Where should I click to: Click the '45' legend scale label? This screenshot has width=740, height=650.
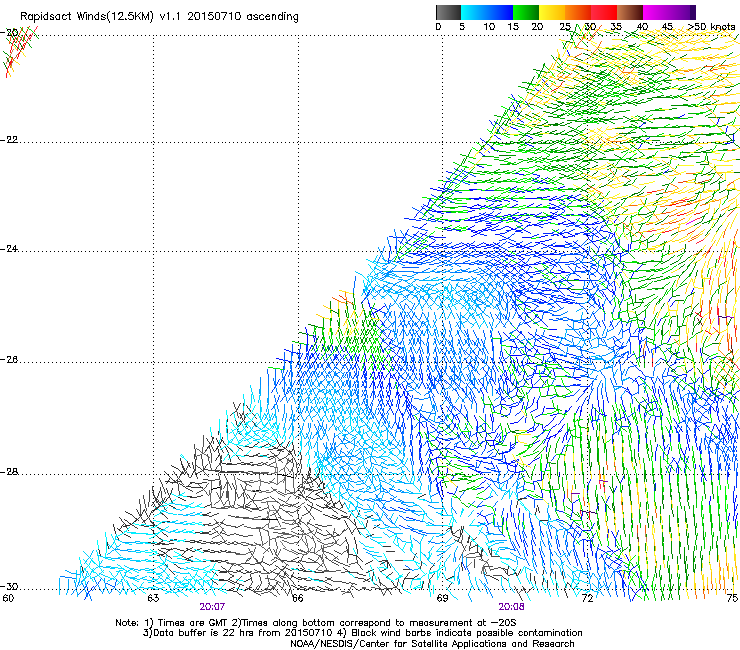coord(667,27)
